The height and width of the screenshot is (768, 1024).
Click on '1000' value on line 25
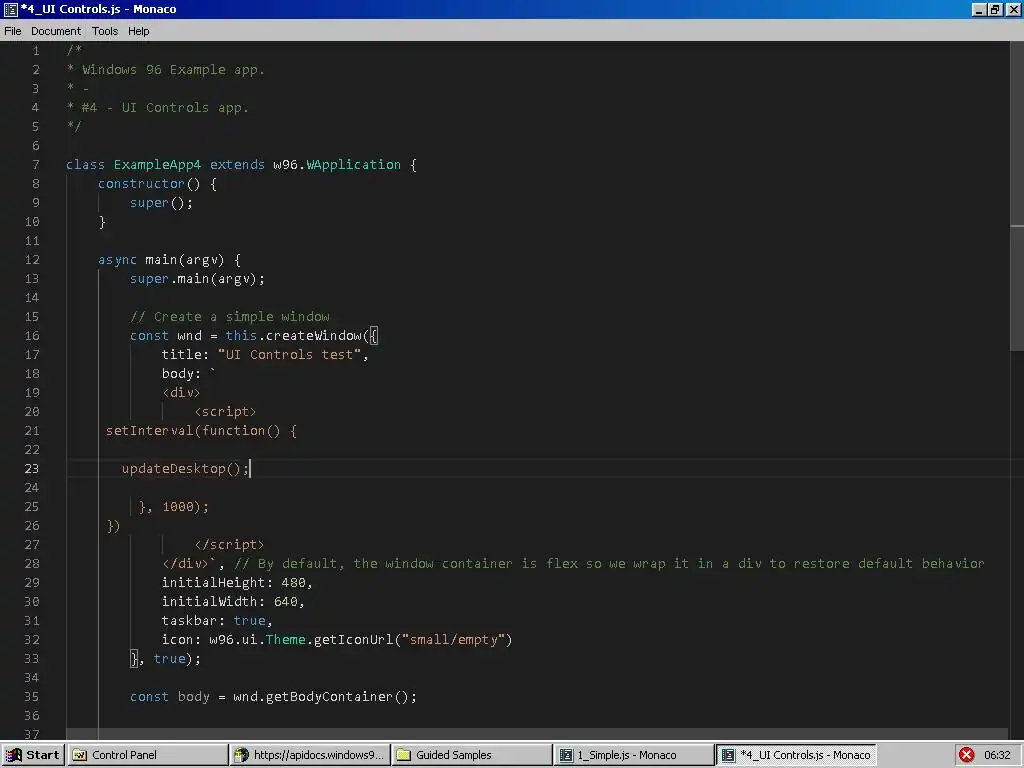point(178,507)
